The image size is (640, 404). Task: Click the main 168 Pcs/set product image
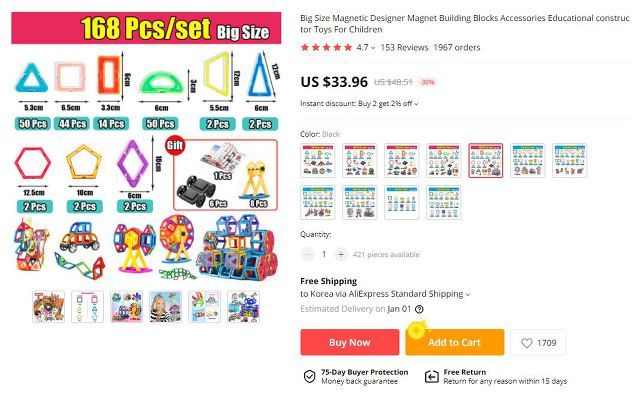click(x=146, y=148)
